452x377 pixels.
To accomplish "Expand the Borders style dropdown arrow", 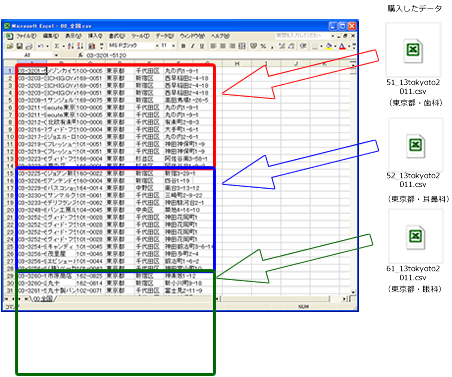I will 321,46.
